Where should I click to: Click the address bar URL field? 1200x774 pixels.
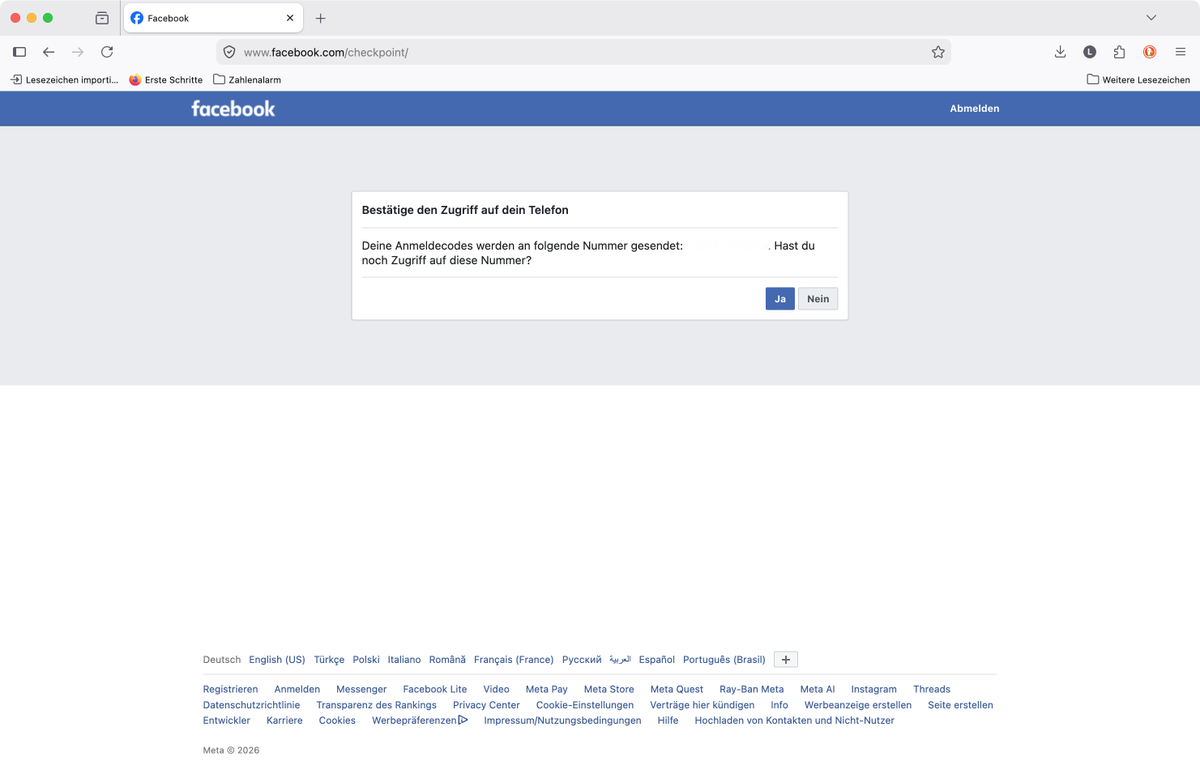(x=583, y=52)
